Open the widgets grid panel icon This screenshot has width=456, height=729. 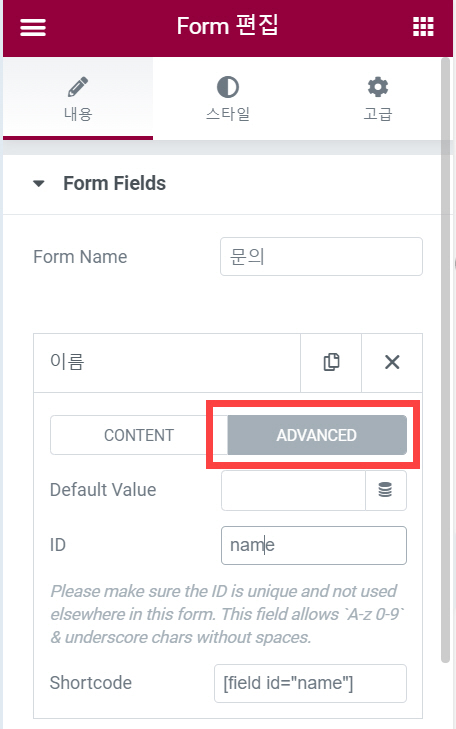(423, 27)
